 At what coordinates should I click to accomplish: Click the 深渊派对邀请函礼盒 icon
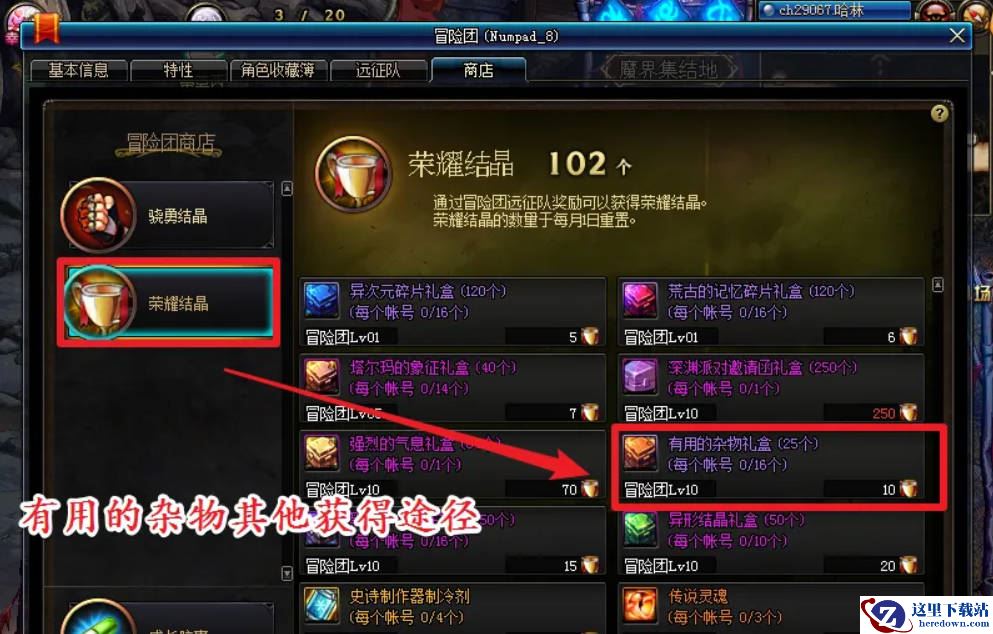[640, 376]
